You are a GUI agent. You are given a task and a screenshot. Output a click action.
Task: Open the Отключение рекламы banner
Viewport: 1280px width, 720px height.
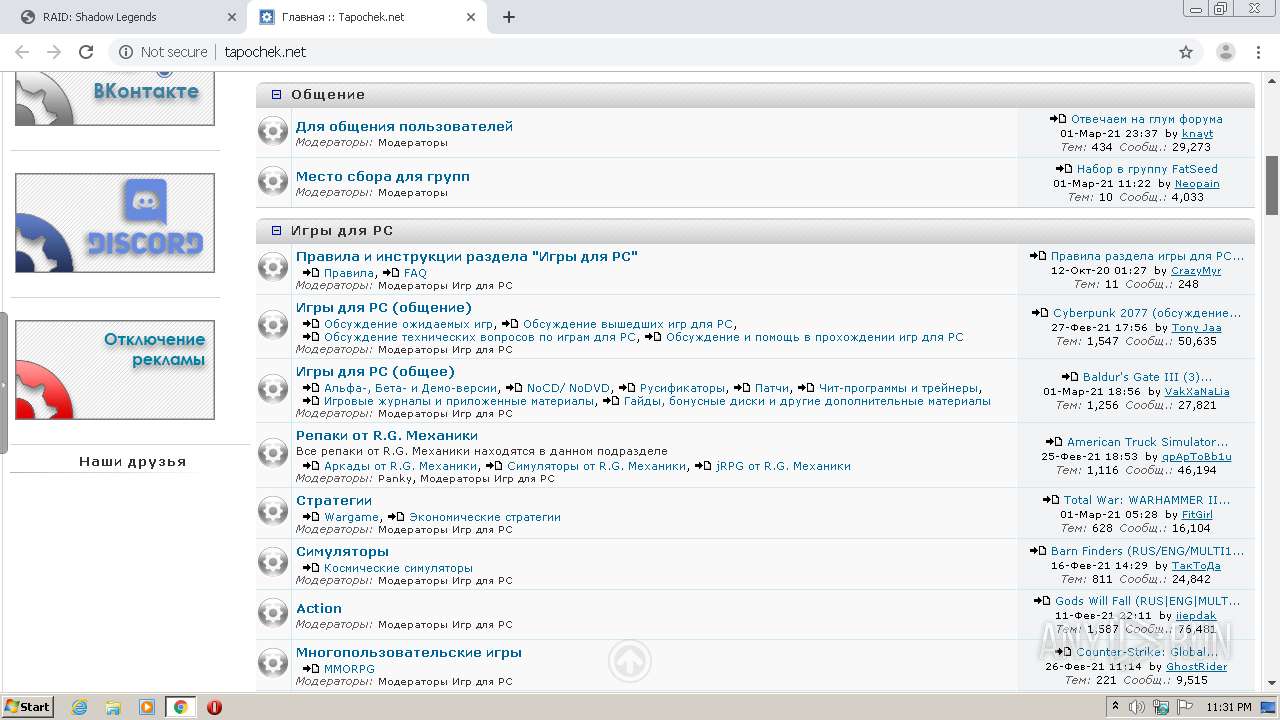pyautogui.click(x=115, y=370)
